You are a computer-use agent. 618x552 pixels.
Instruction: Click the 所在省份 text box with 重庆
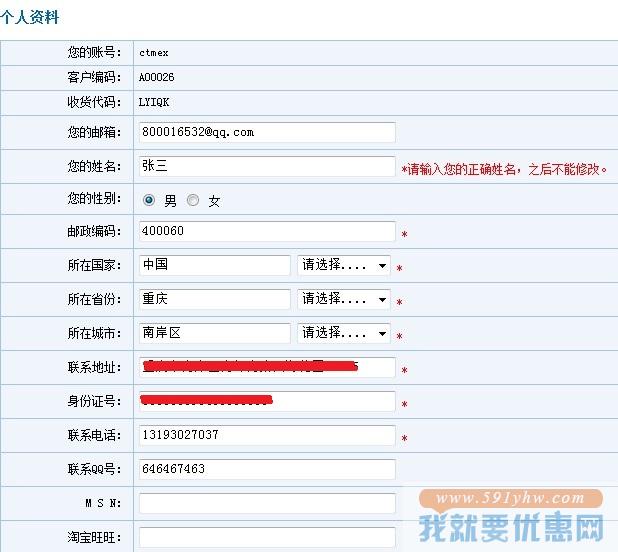pos(214,299)
